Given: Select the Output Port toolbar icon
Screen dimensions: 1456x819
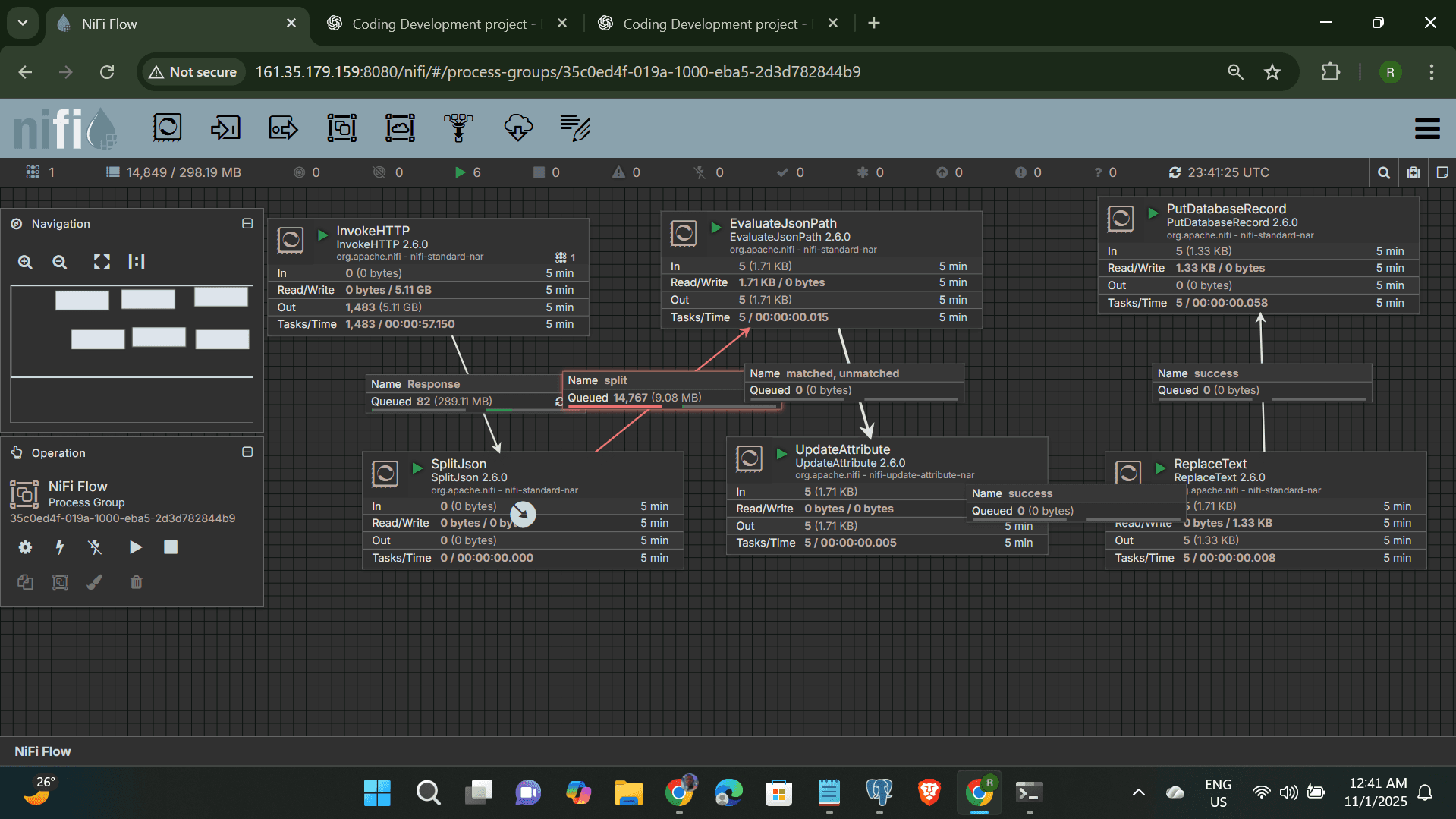Looking at the screenshot, I should tap(284, 128).
